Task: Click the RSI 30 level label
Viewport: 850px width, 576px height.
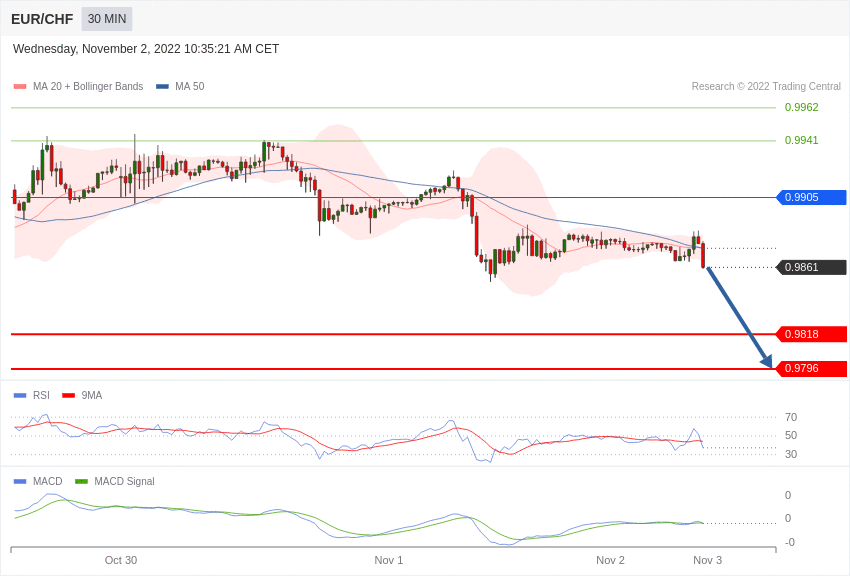Action: point(791,454)
